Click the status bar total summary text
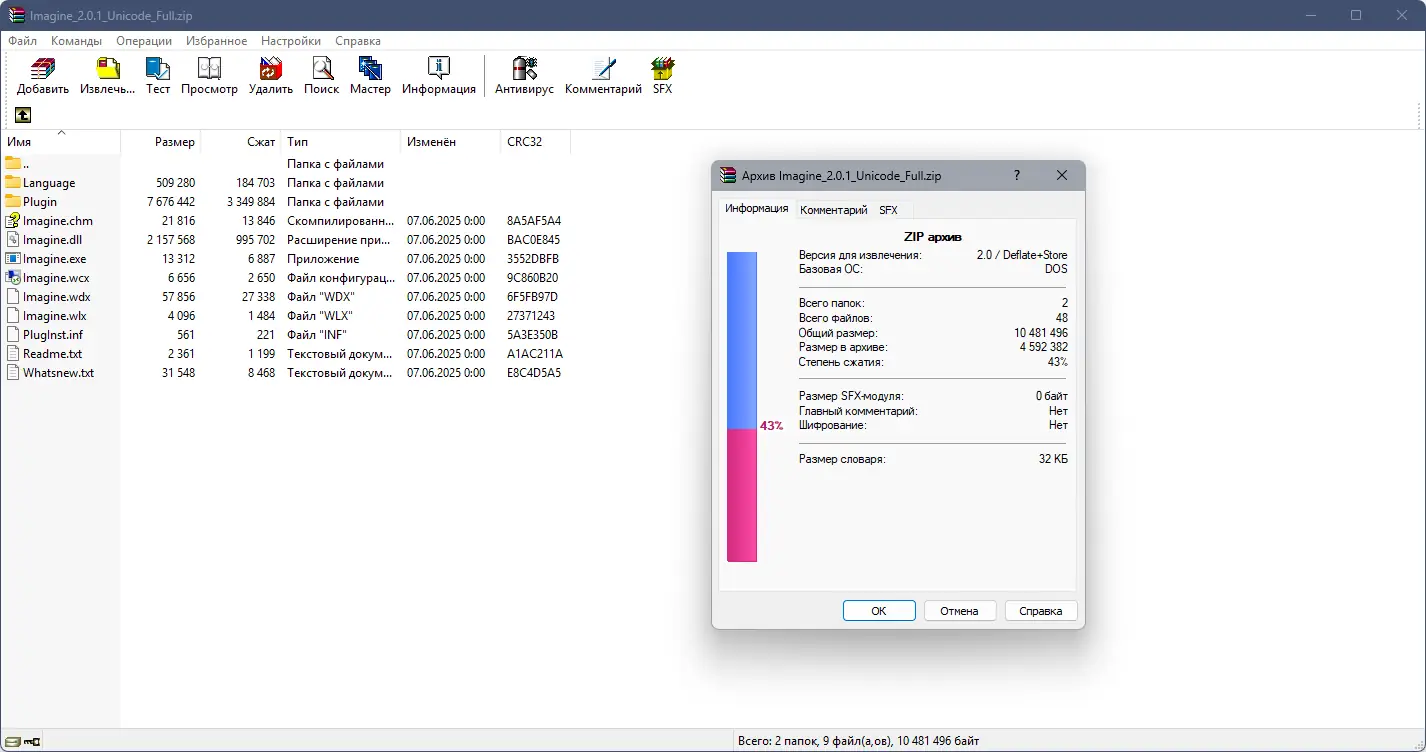The width and height of the screenshot is (1426, 752). coord(858,741)
